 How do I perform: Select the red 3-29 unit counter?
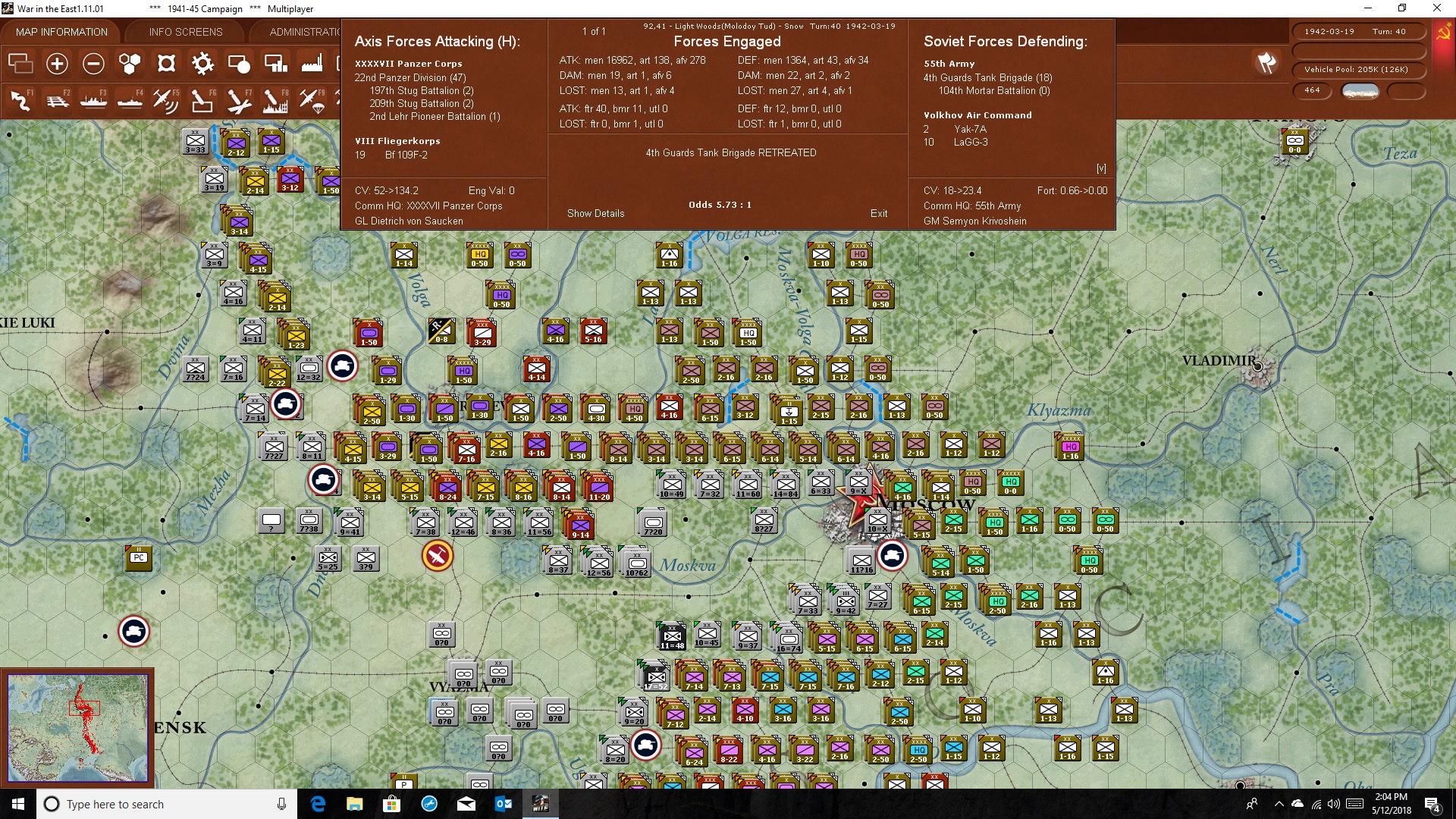pos(482,332)
